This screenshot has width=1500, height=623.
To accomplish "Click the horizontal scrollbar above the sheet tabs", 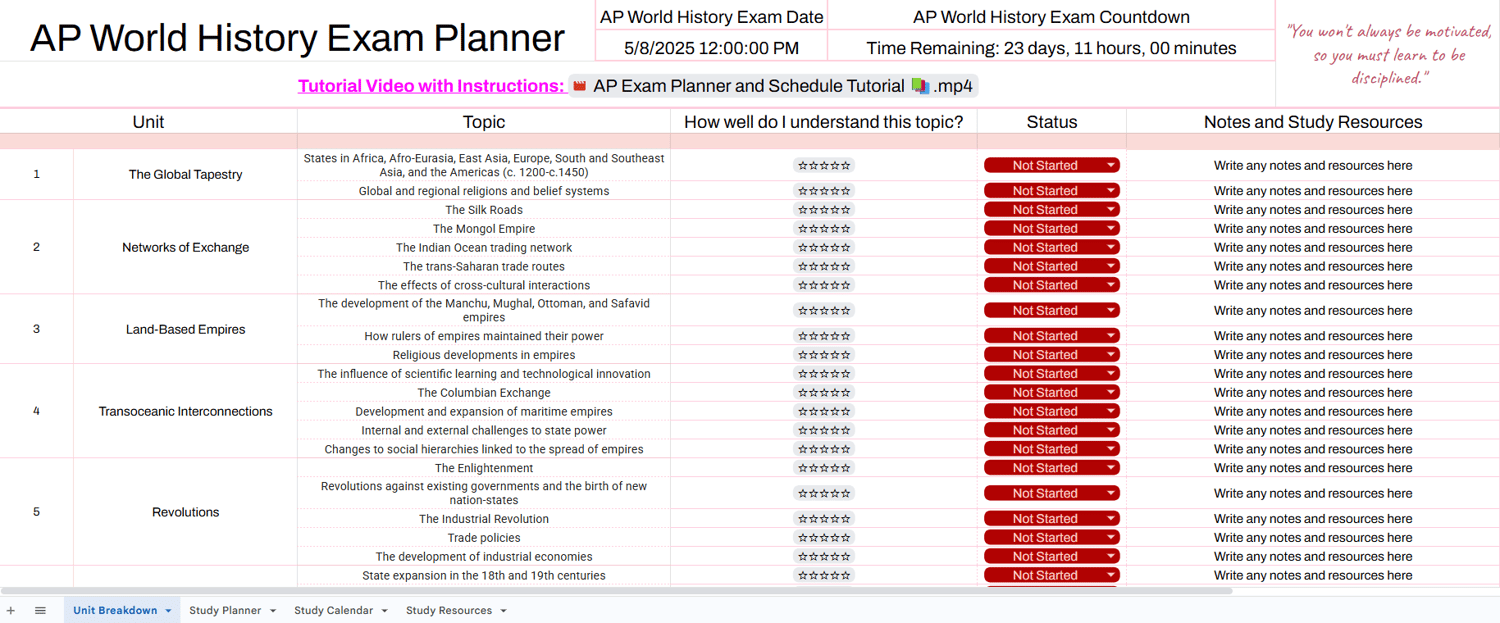I will (x=616, y=591).
